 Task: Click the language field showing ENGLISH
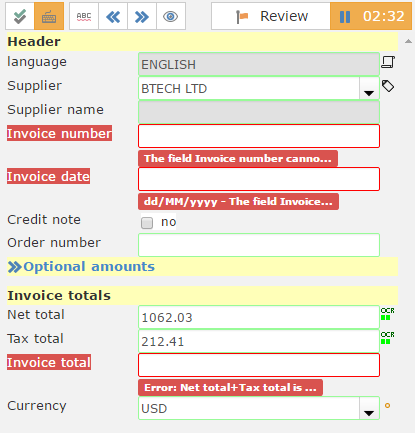(x=259, y=64)
